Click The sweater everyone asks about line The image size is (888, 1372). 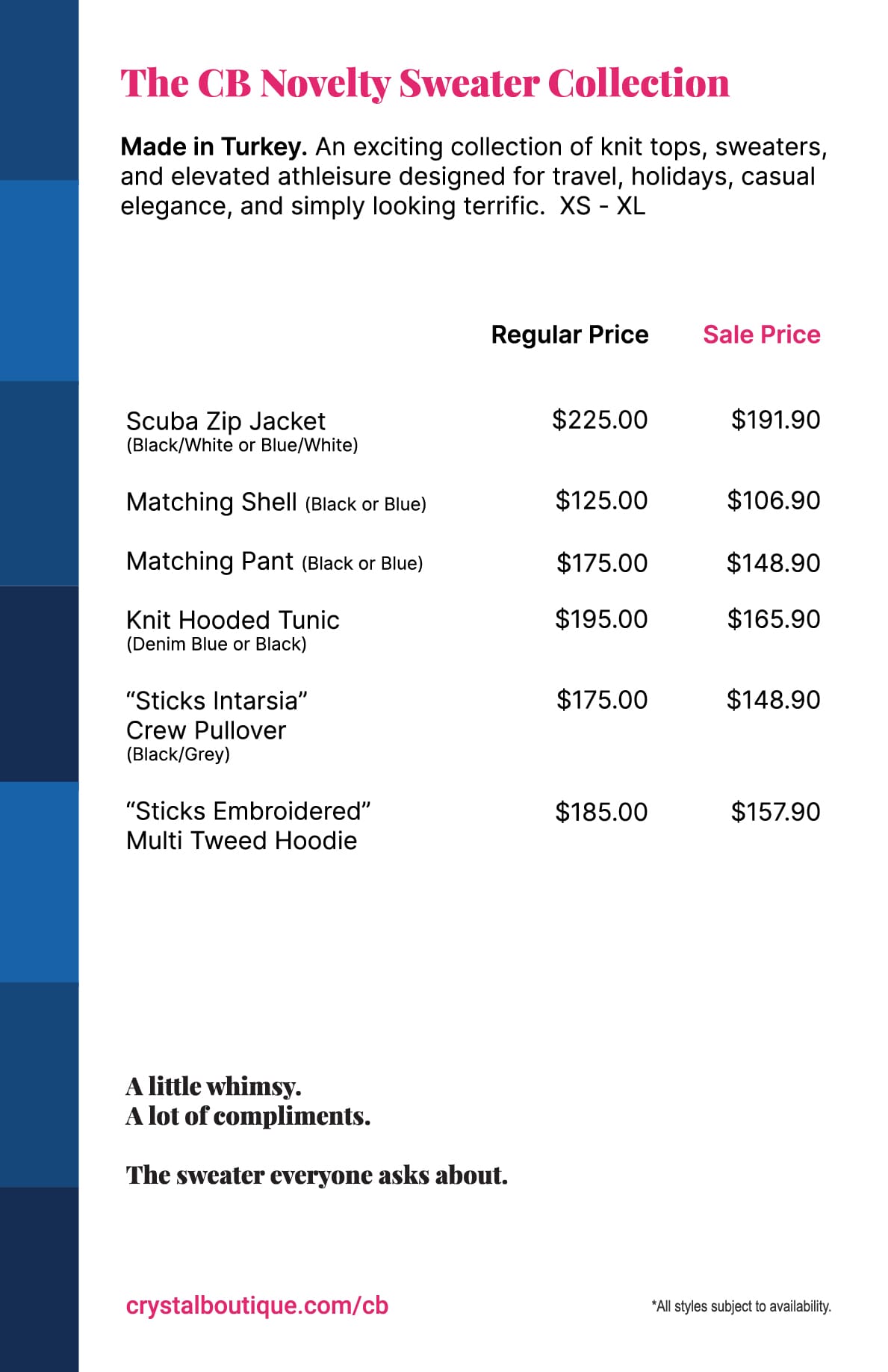click(x=317, y=1175)
